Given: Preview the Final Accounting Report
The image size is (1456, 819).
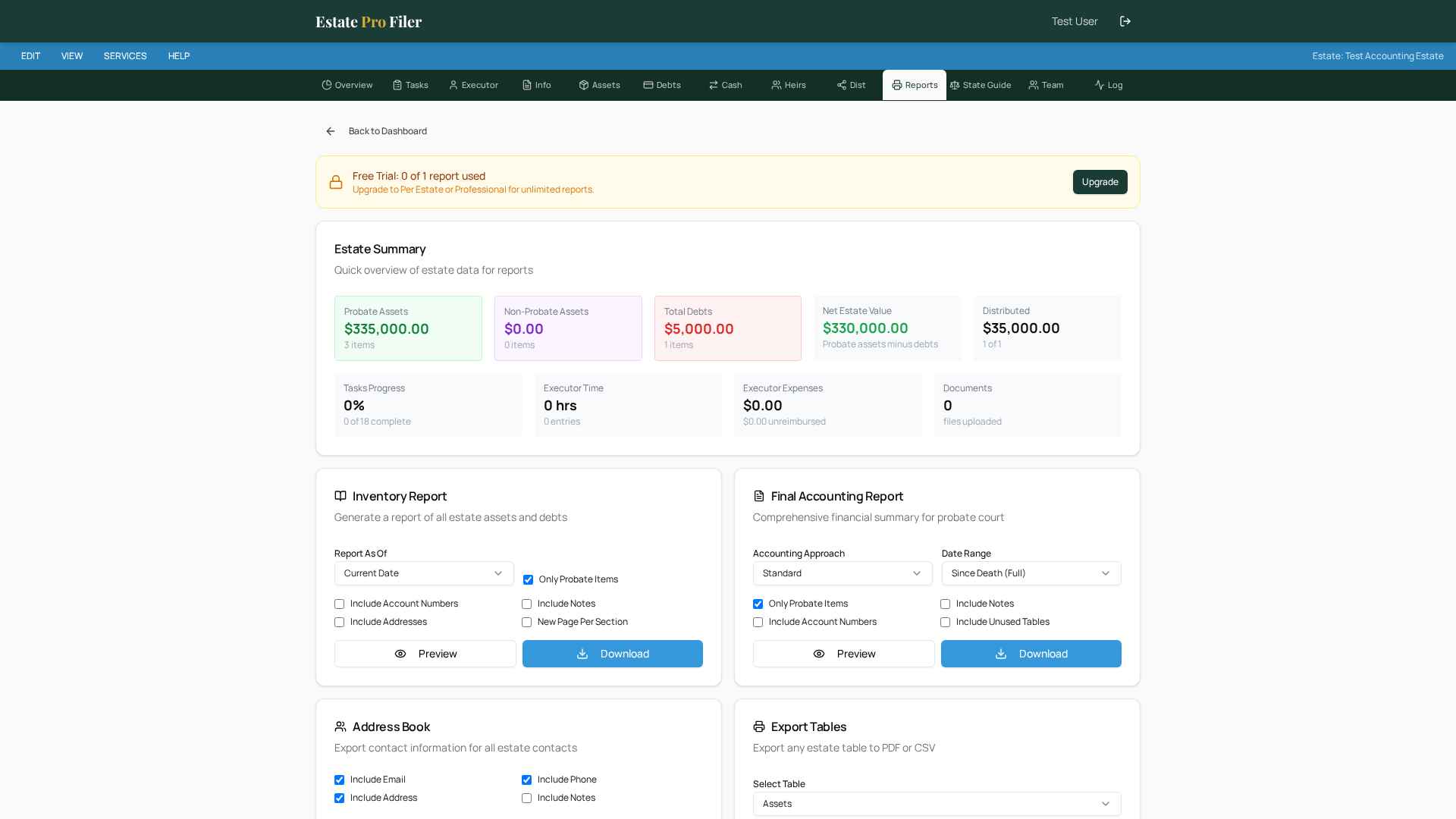Looking at the screenshot, I should coord(844,654).
